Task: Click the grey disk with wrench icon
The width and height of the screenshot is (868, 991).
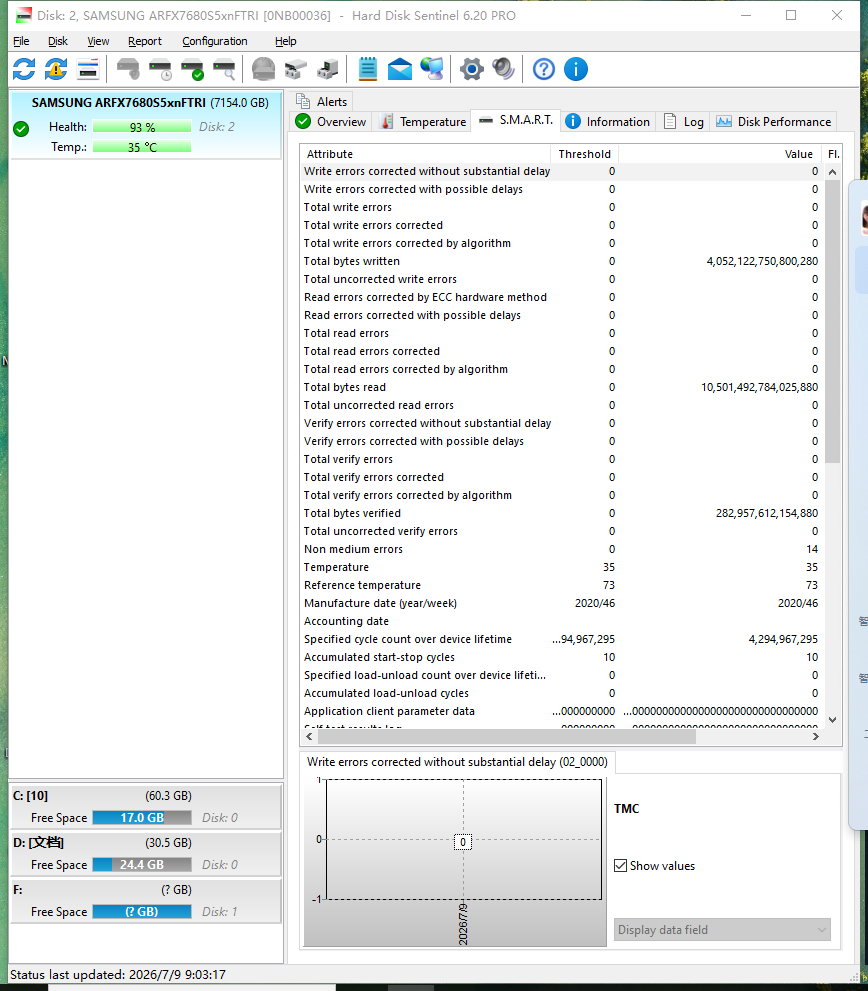Action: [128, 69]
